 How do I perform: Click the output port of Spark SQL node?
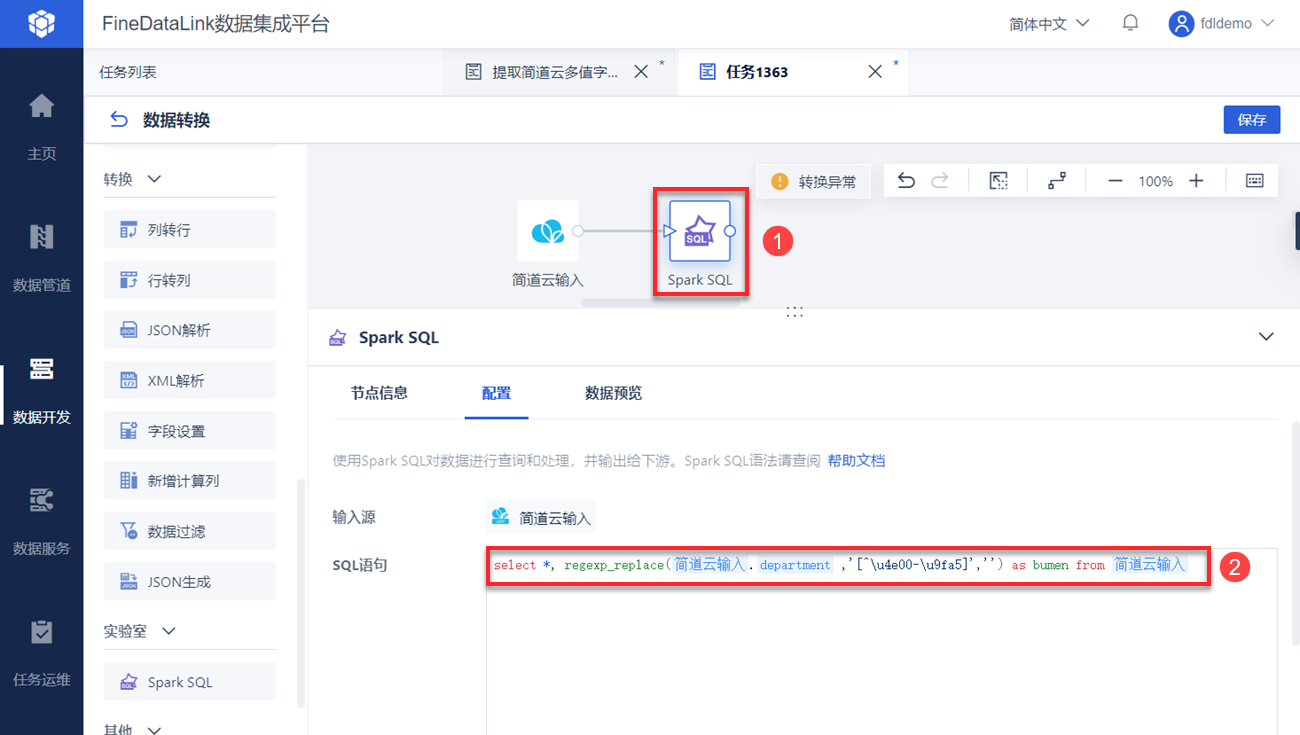[x=730, y=231]
